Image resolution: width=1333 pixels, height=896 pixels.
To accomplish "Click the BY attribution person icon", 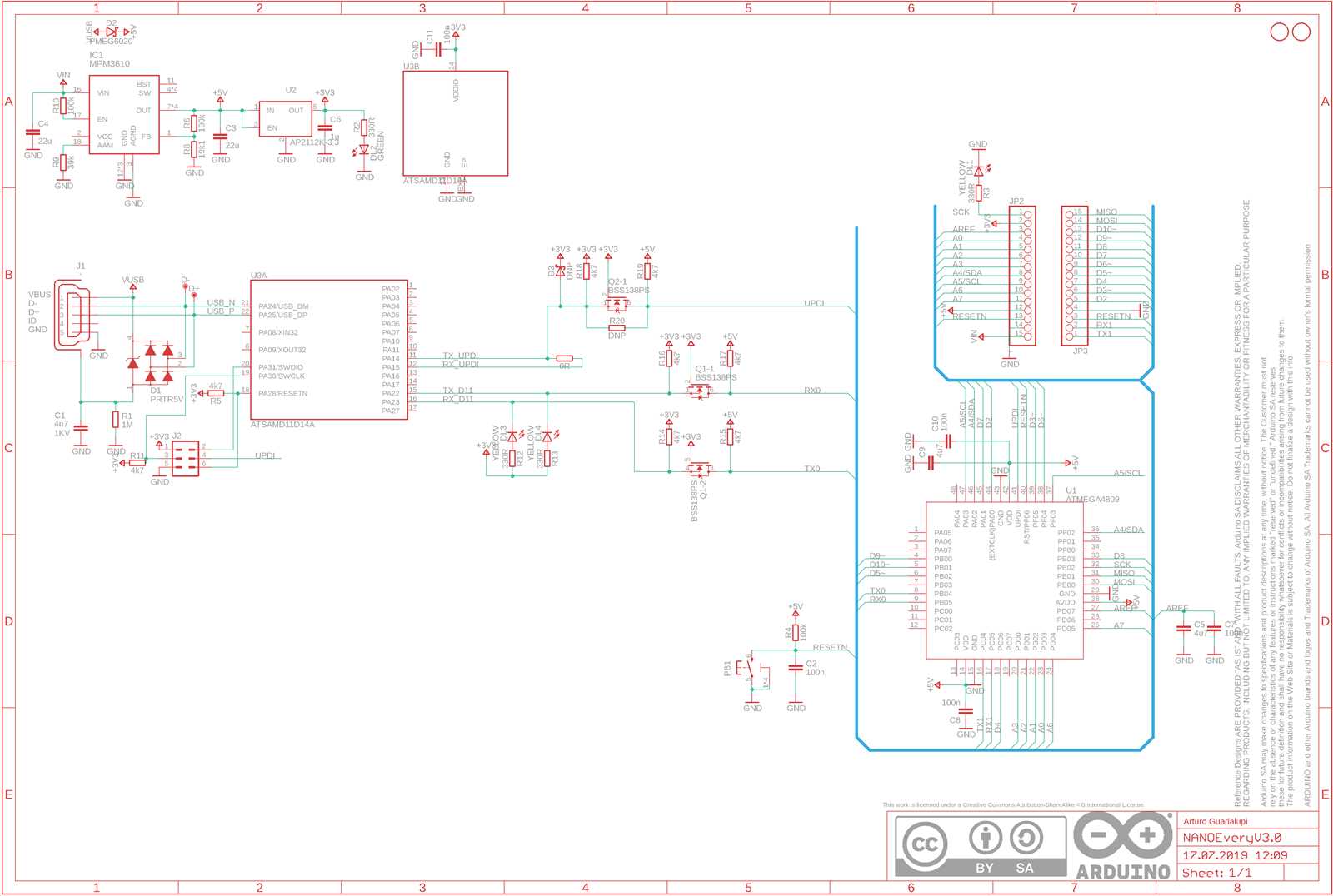I will [986, 837].
